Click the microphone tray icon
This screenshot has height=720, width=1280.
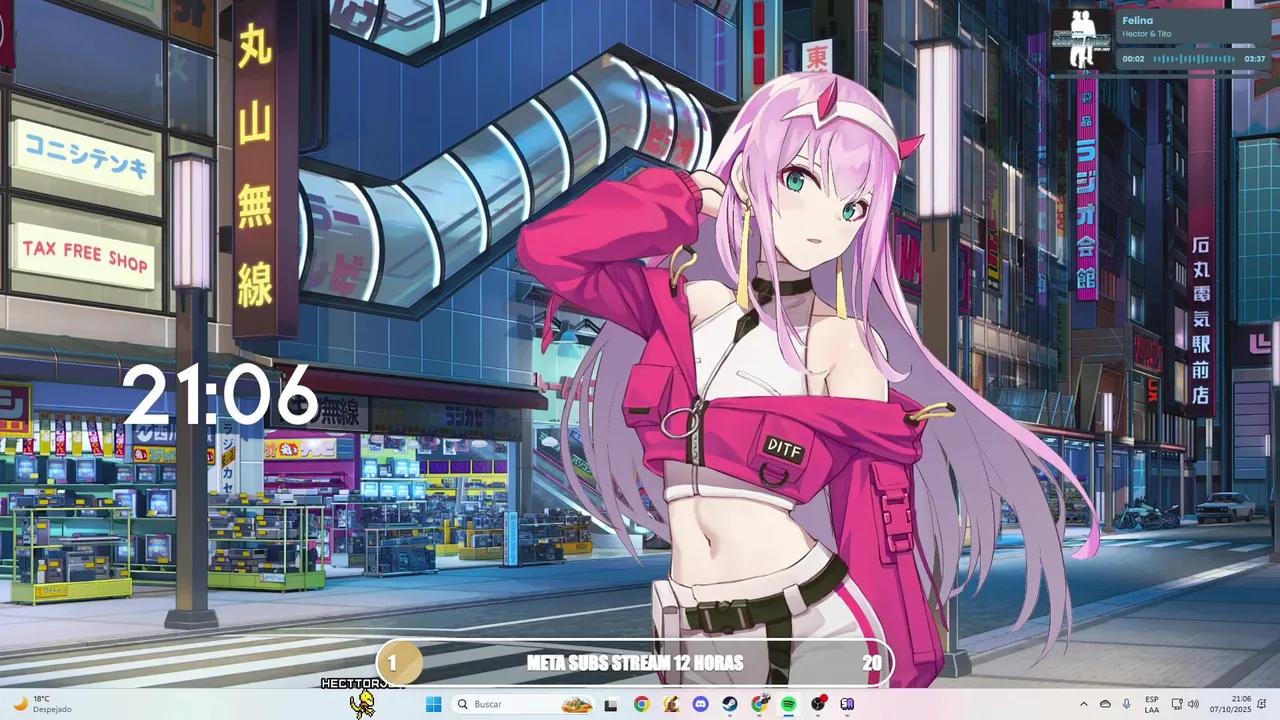pyautogui.click(x=1127, y=704)
